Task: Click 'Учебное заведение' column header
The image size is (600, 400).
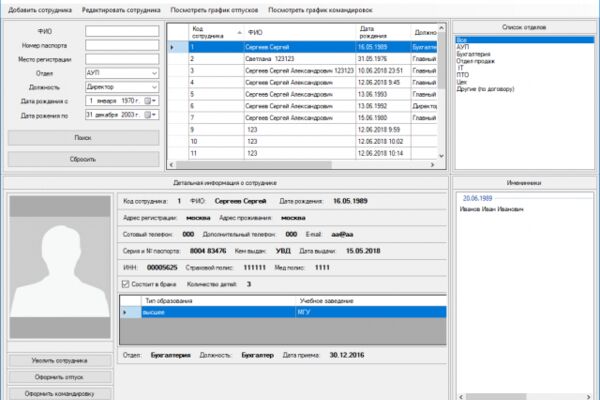Action: click(x=371, y=301)
